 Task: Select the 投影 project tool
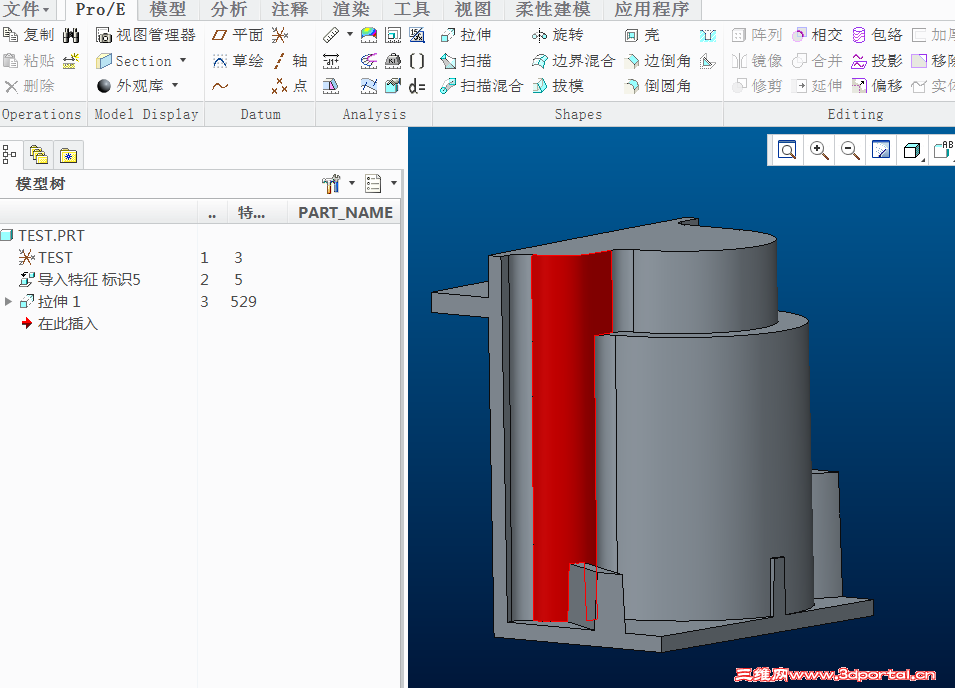coord(878,61)
